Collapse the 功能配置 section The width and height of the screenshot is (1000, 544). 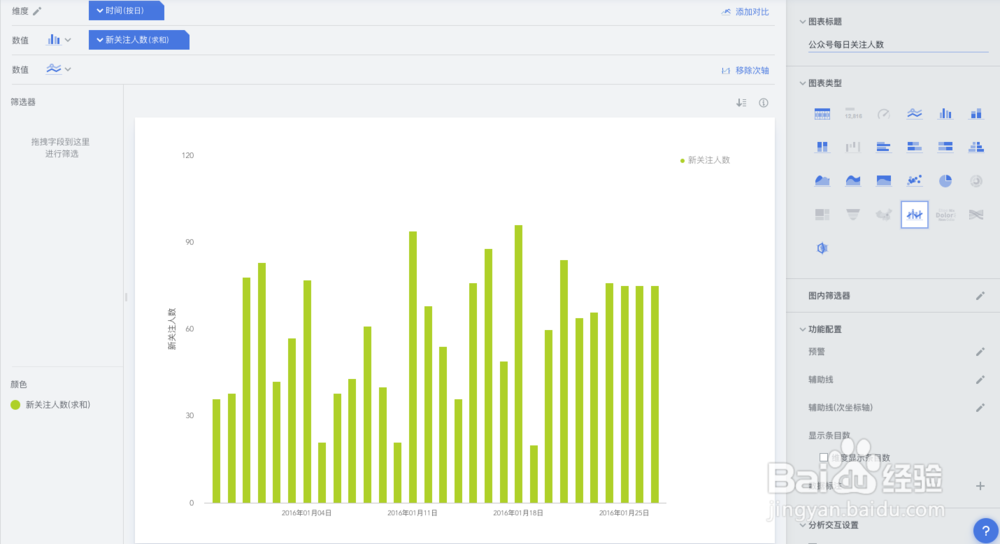pyautogui.click(x=802, y=330)
